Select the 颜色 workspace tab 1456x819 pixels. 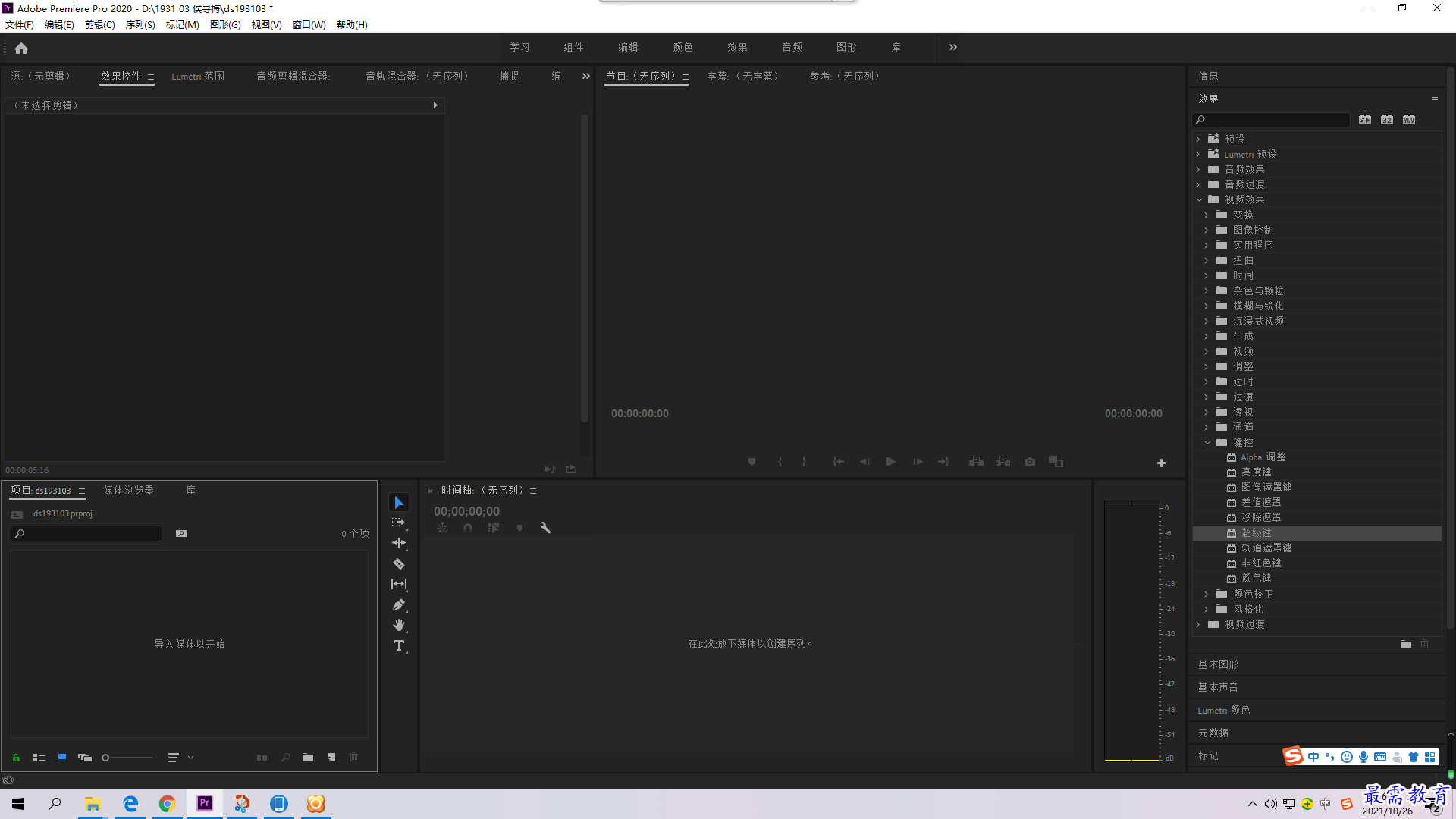tap(682, 47)
